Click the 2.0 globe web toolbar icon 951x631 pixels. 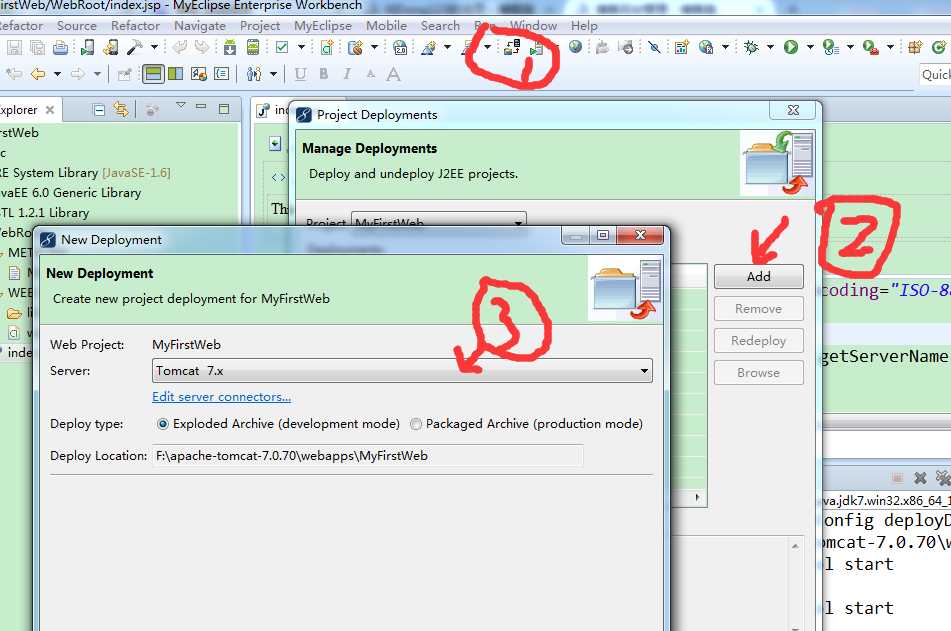(400, 47)
